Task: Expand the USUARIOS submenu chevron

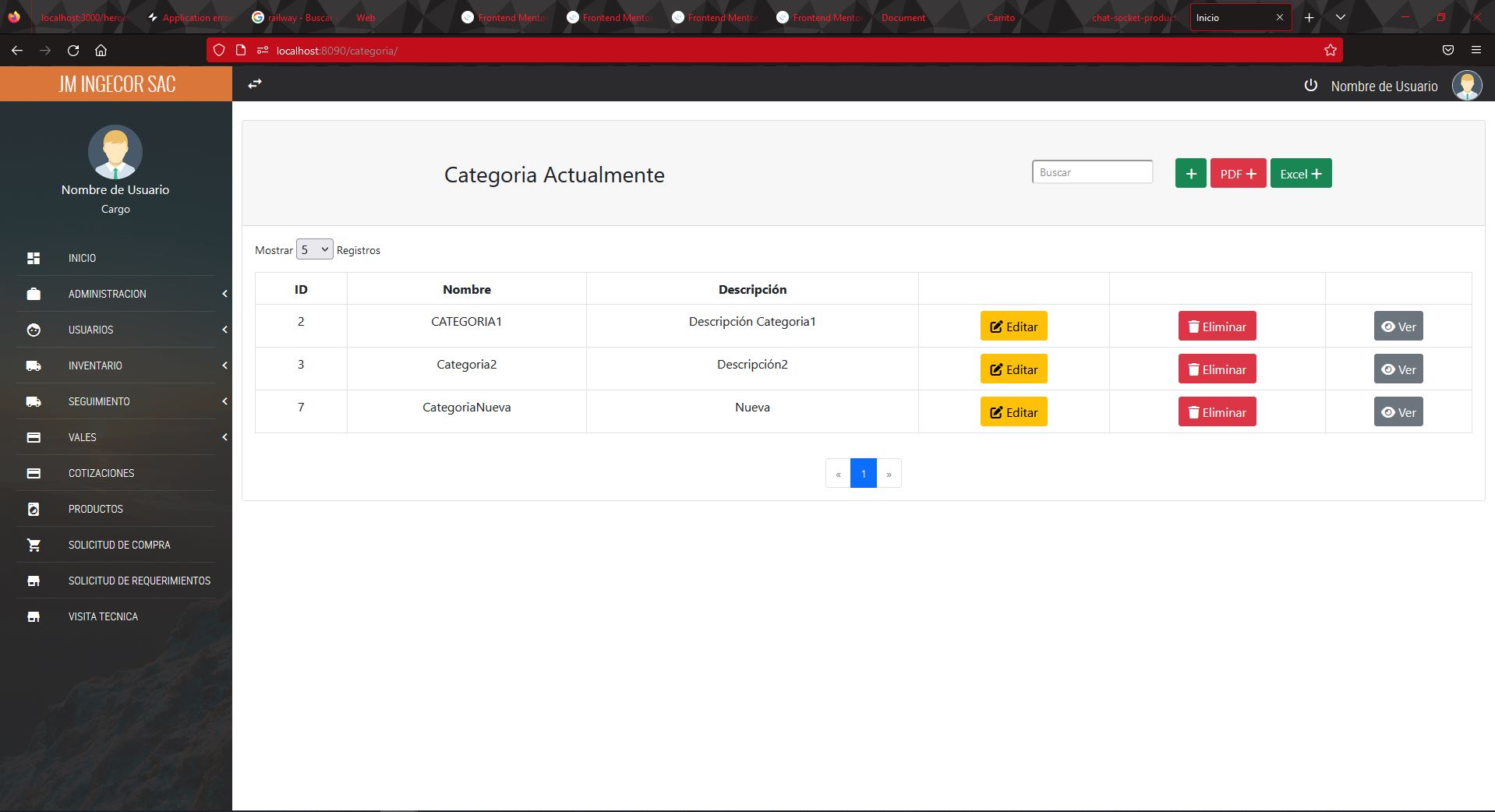Action: point(224,330)
